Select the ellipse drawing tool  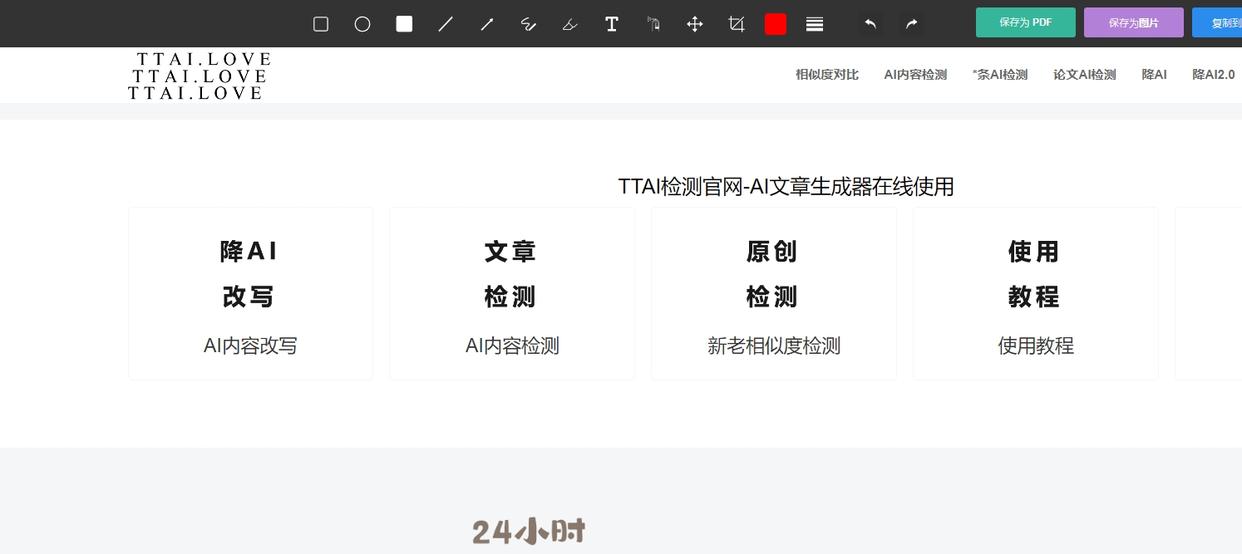[x=363, y=24]
